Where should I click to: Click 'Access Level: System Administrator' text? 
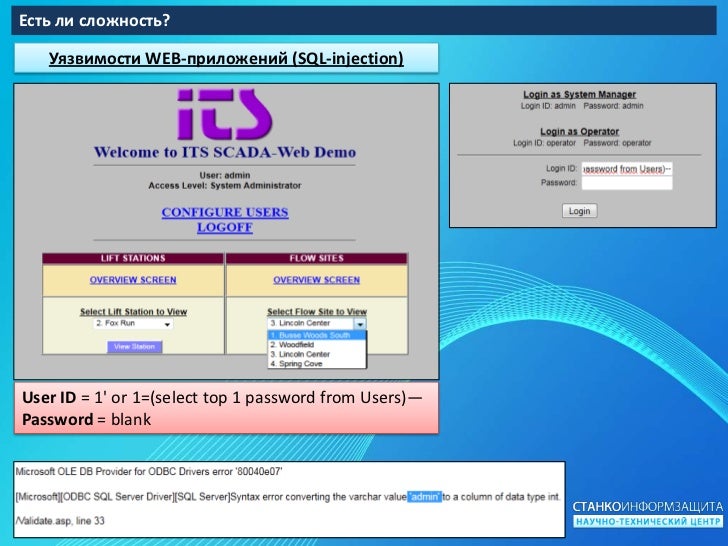point(225,186)
